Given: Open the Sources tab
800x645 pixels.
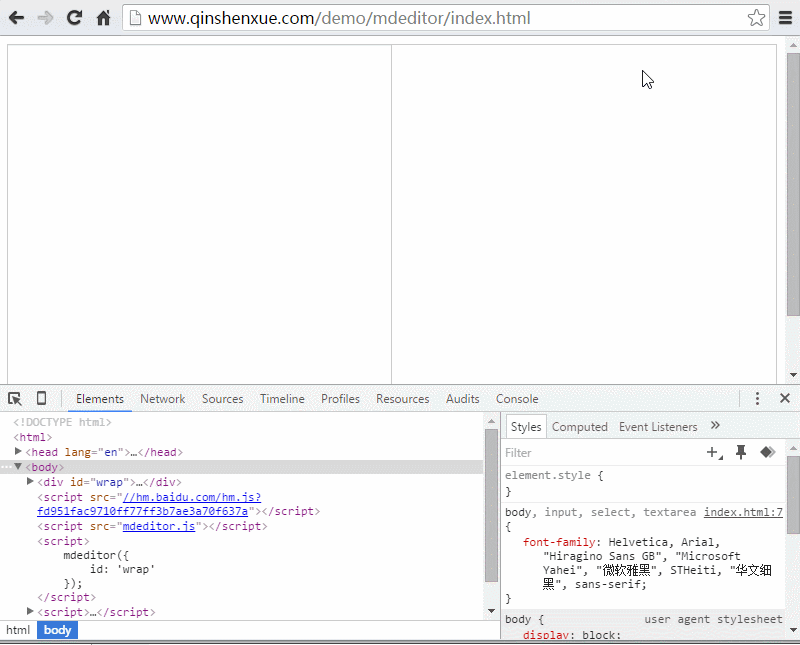Looking at the screenshot, I should tap(222, 399).
